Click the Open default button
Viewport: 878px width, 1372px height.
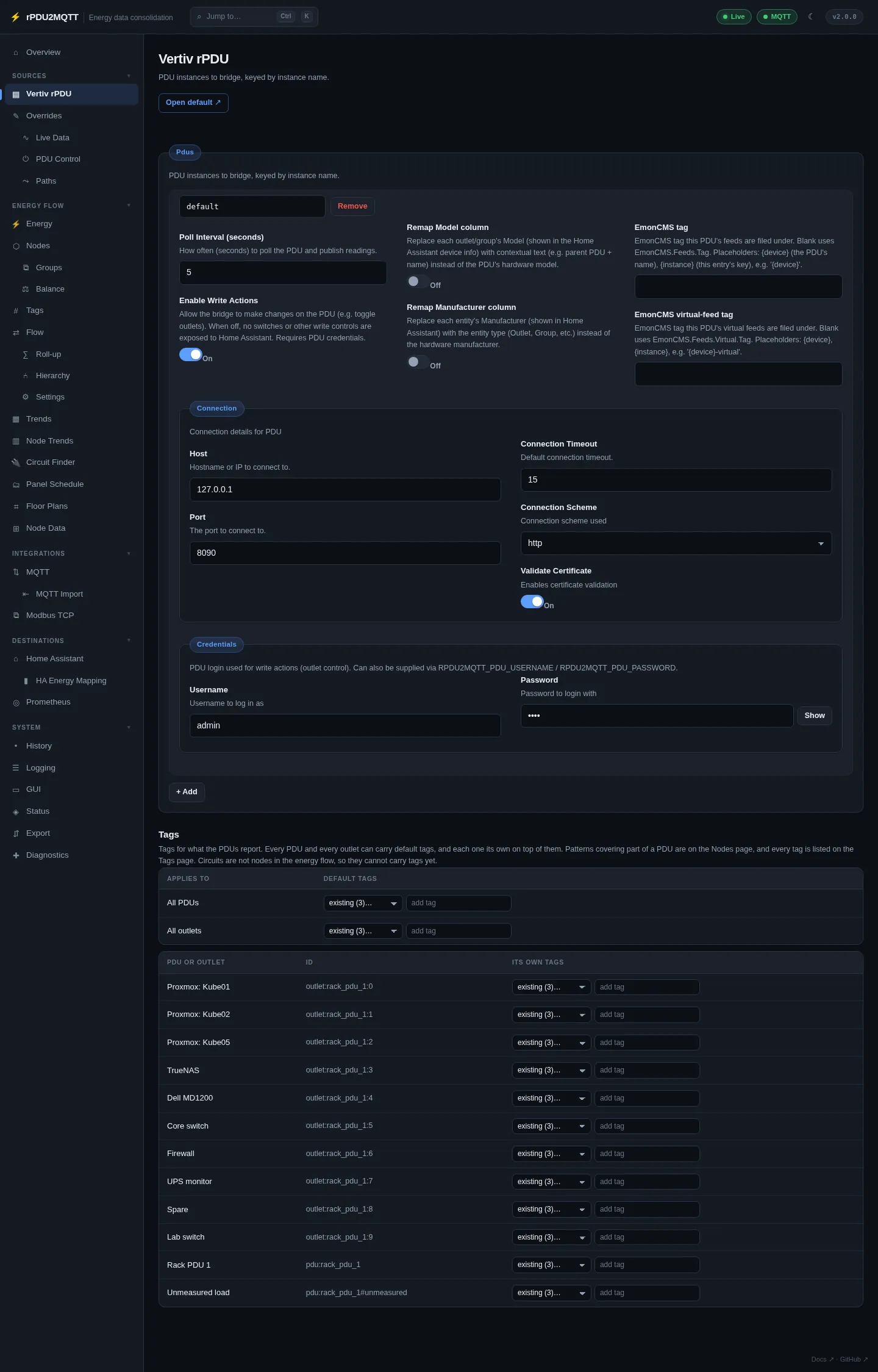pyautogui.click(x=193, y=102)
